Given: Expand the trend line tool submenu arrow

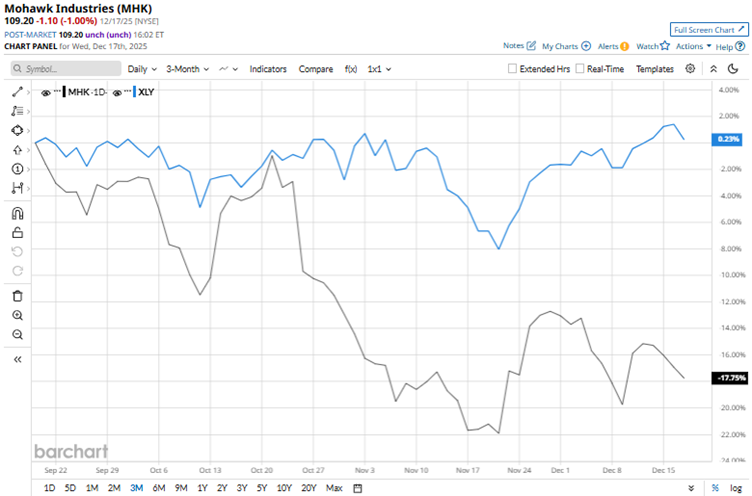Looking at the screenshot, I should tap(28, 92).
